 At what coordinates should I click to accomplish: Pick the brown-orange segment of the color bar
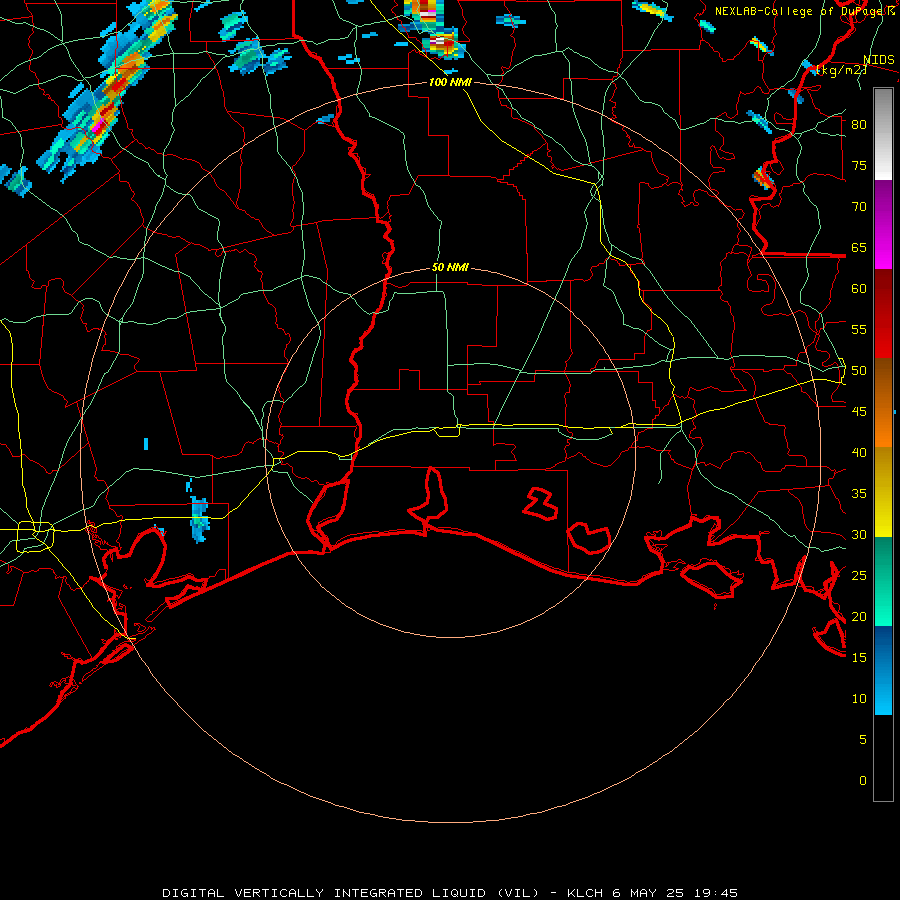883,403
